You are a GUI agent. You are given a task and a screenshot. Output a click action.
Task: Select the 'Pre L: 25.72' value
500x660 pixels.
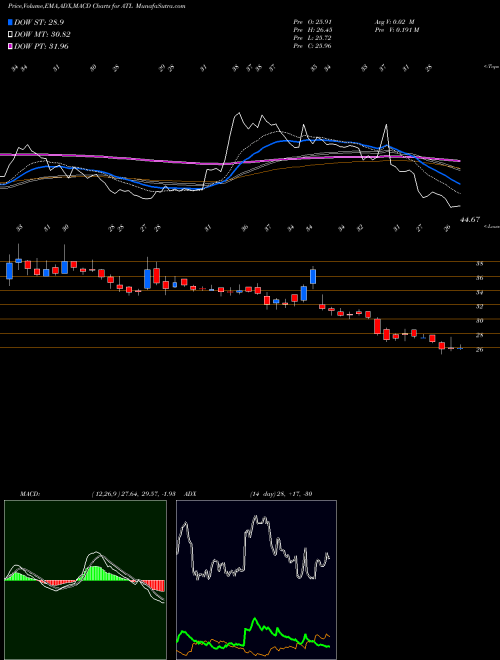coord(312,37)
